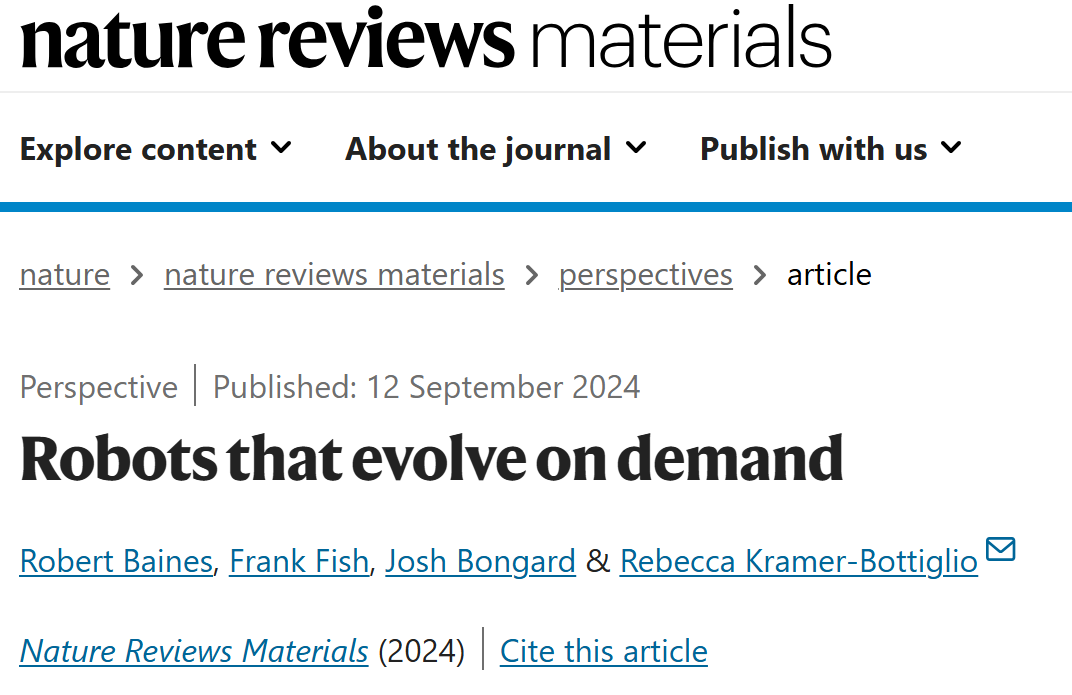Screen dimensions: 1072x695
Task: Open author Robert Baines' link
Action: pos(116,561)
